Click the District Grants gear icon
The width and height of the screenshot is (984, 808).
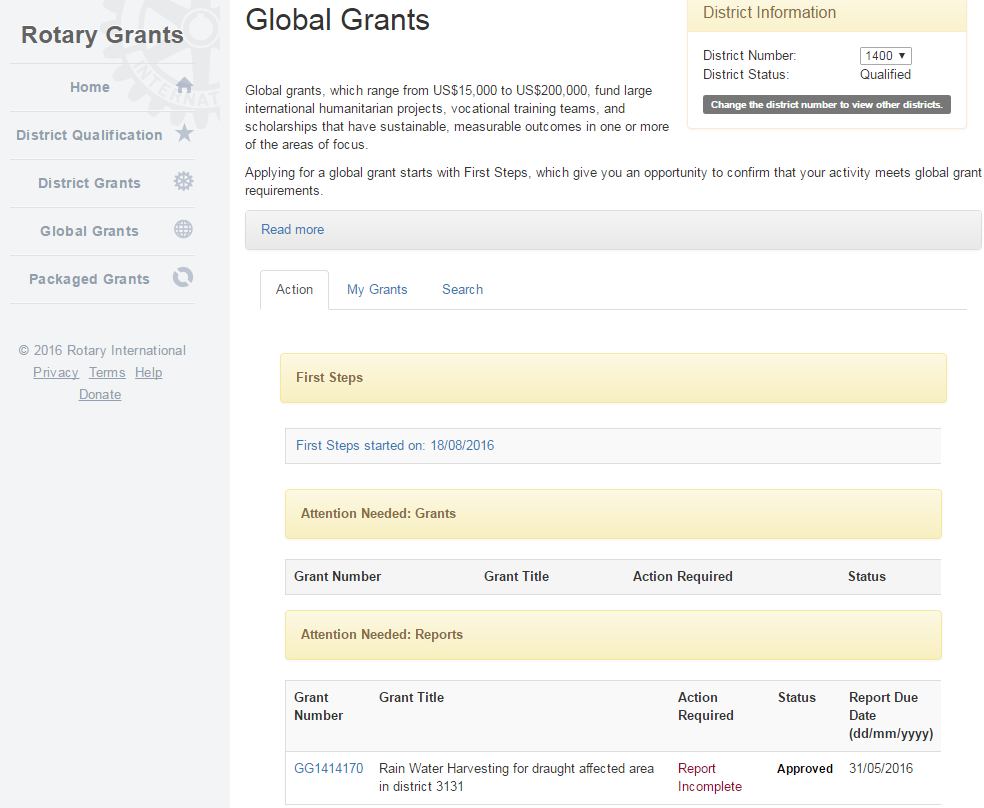[183, 181]
